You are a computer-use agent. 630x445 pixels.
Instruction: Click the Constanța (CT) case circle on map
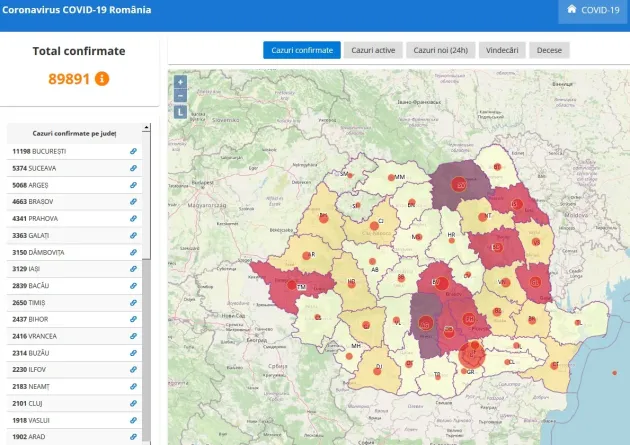(x=554, y=365)
